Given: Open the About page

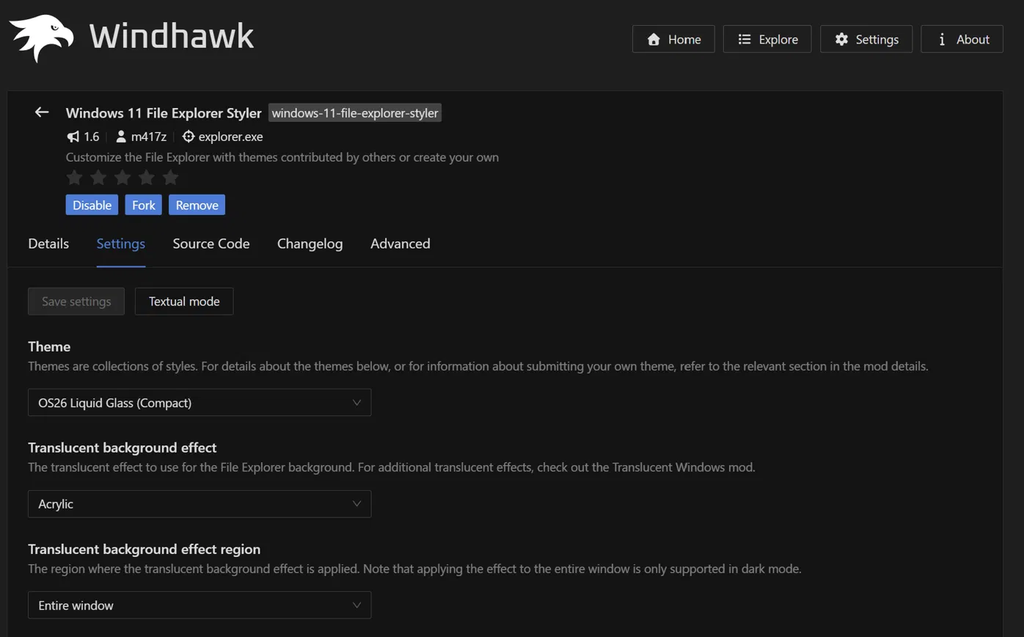Looking at the screenshot, I should click(962, 39).
